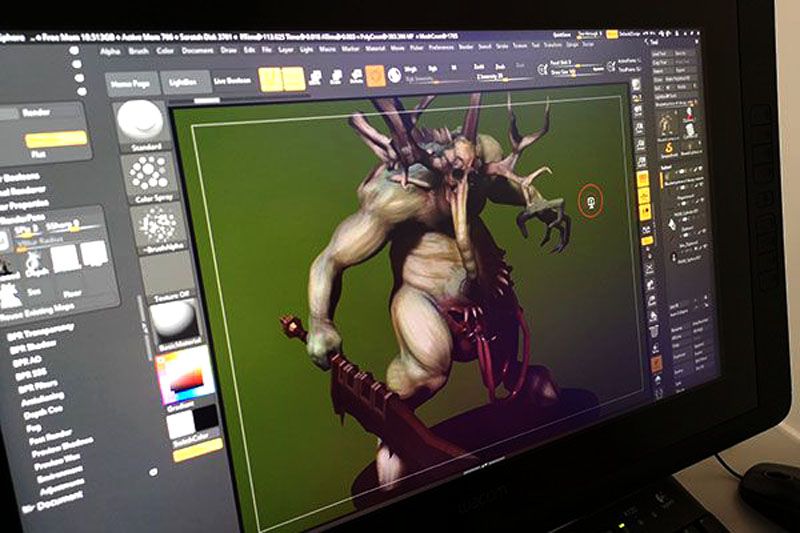Click the orange icon near right-shelf bottom
This screenshot has height=533, width=800.
[657, 363]
